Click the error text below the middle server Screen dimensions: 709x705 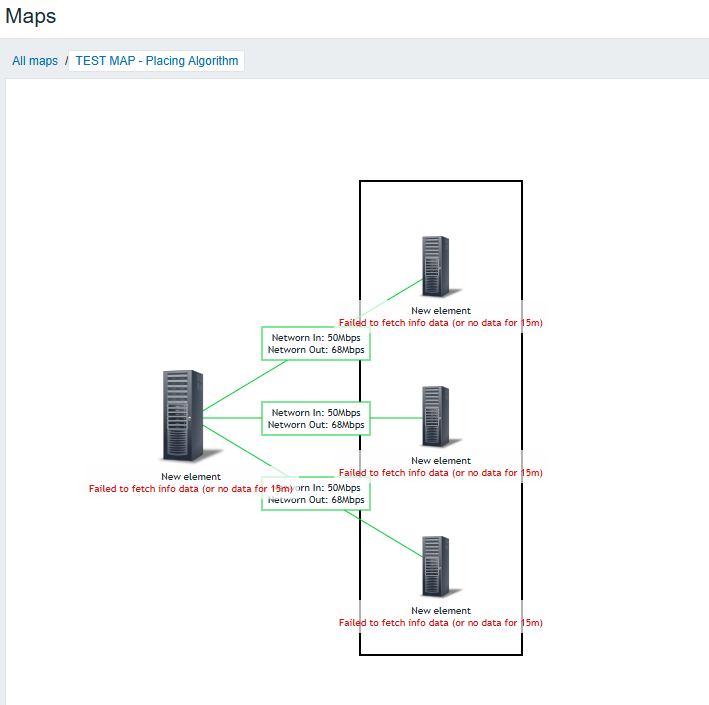(440, 473)
